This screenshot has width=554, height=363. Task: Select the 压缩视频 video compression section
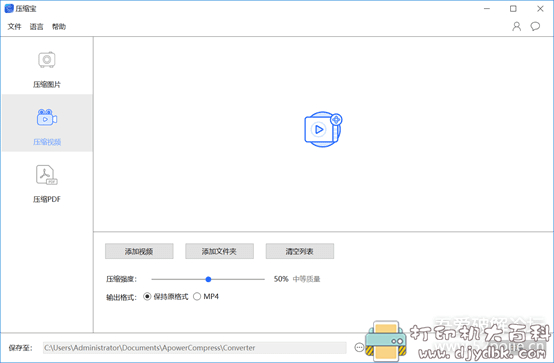click(x=47, y=123)
